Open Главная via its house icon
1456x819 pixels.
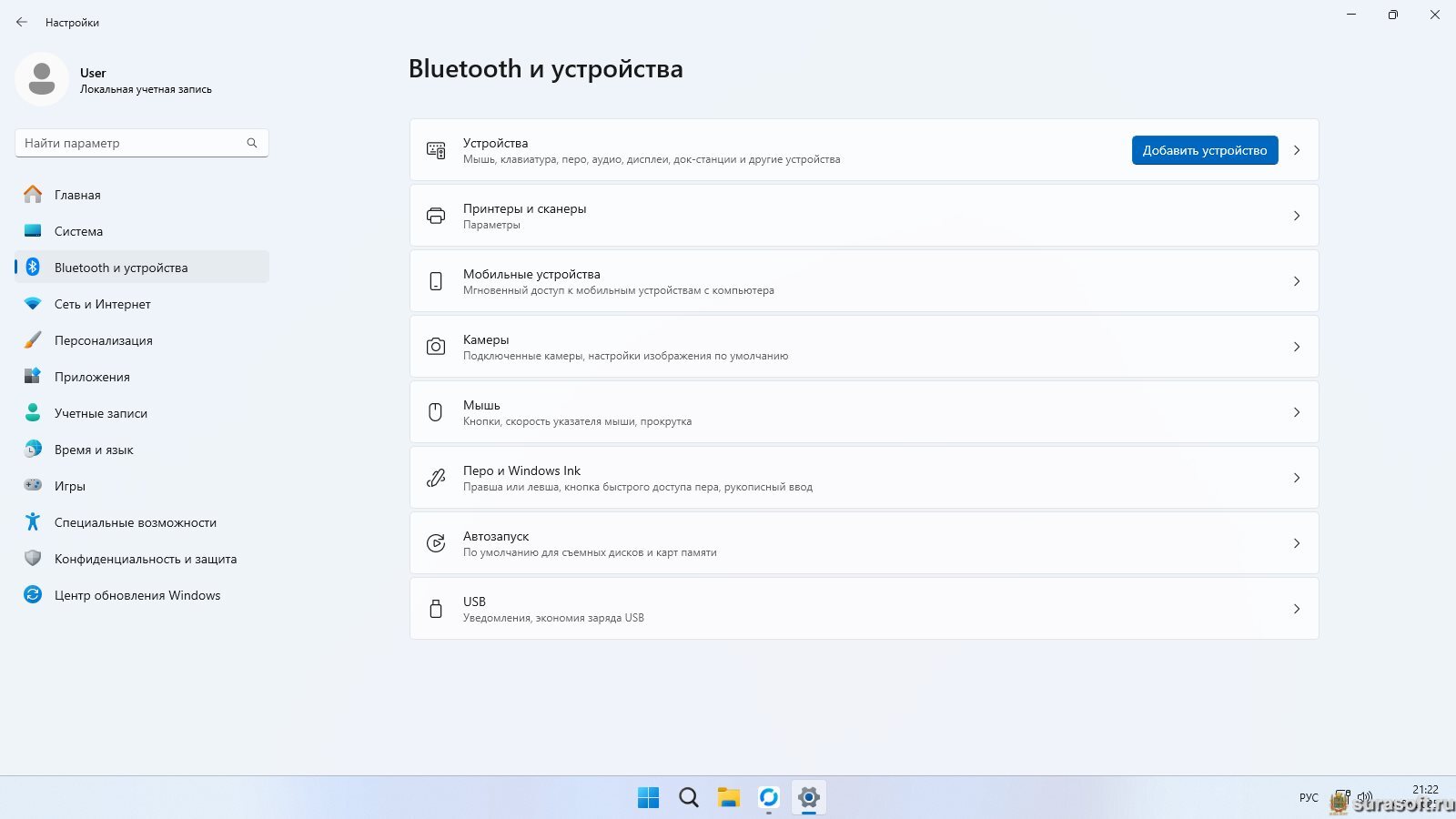[x=33, y=195]
